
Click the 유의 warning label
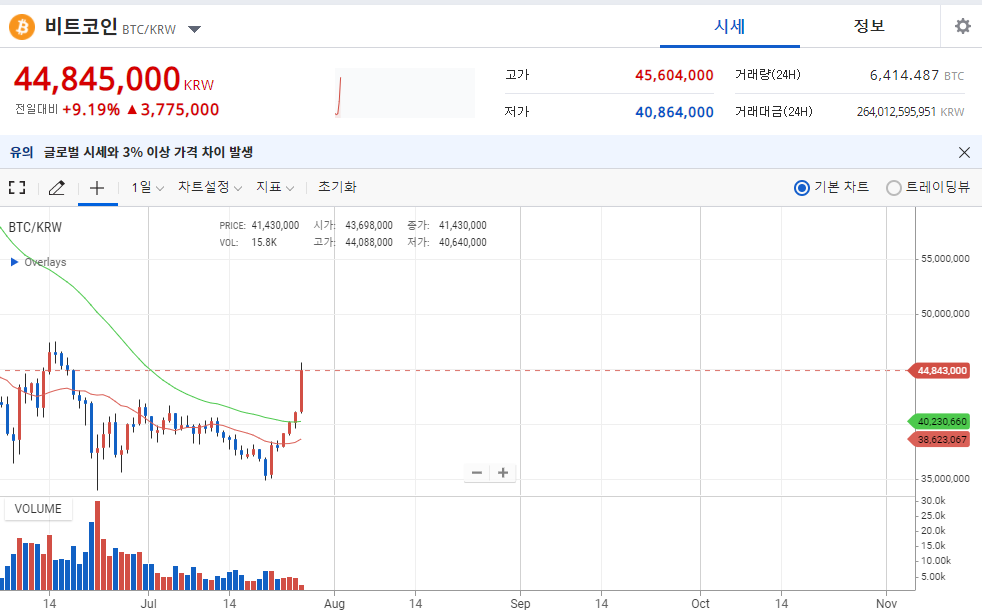(x=21, y=152)
